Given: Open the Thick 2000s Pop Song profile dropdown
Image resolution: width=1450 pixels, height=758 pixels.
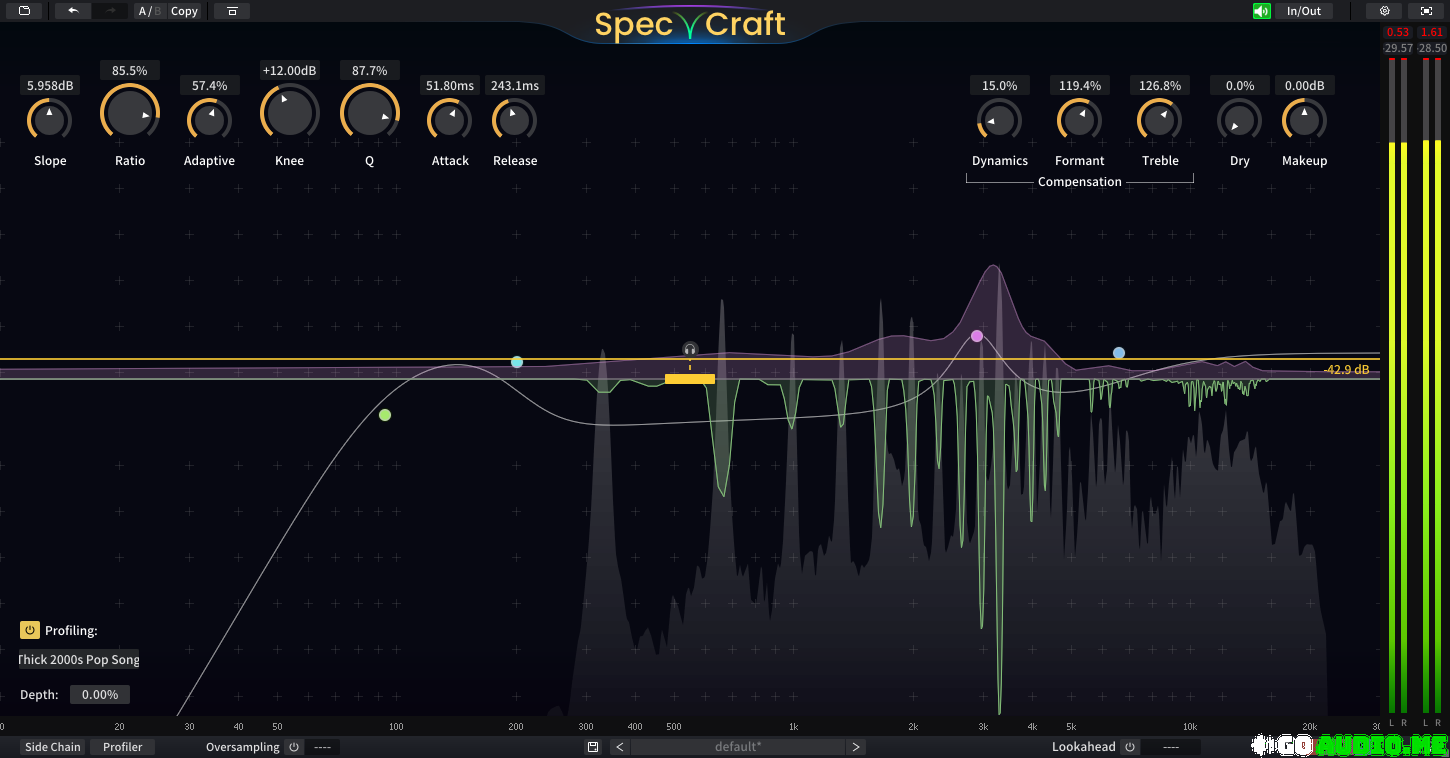Looking at the screenshot, I should tap(79, 660).
